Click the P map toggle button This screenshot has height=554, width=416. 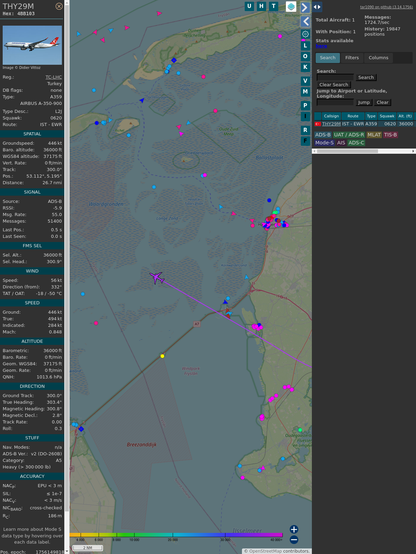[x=305, y=105]
